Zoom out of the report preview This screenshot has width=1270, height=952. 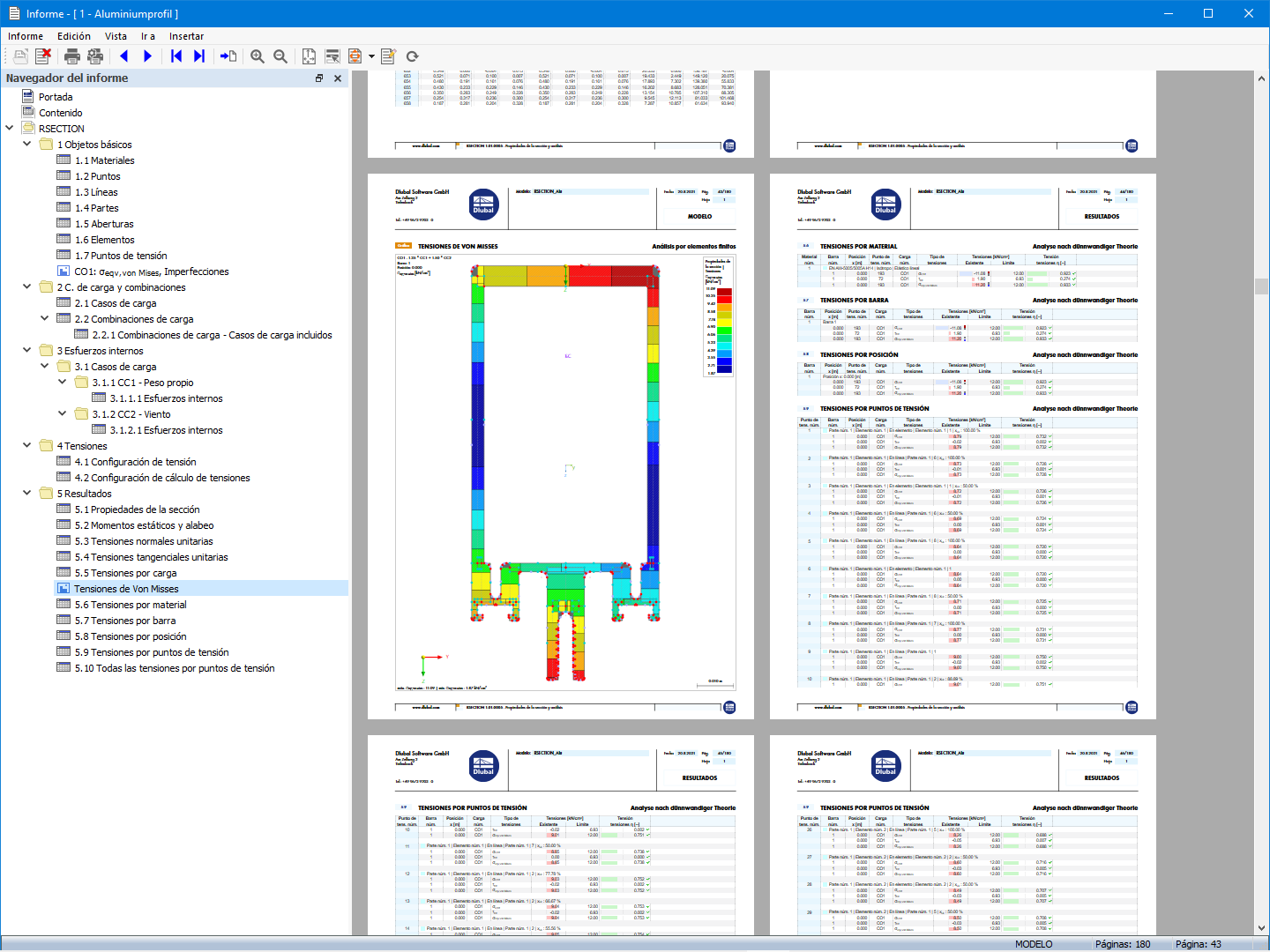(280, 56)
